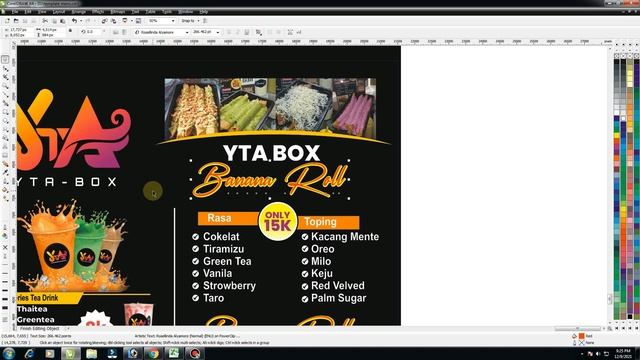
Task: Toggle italic on the selected text
Action: click(238, 32)
